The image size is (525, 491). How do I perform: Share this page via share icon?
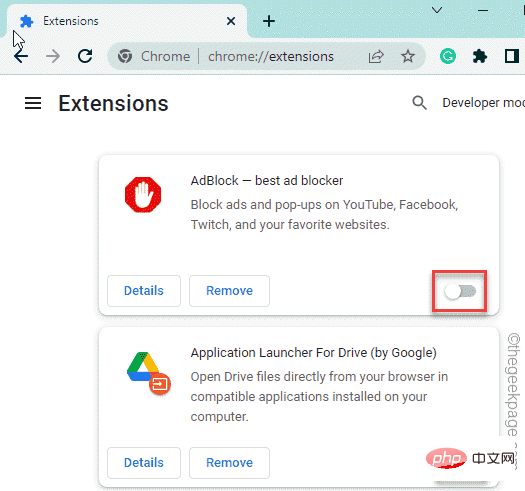[x=376, y=56]
